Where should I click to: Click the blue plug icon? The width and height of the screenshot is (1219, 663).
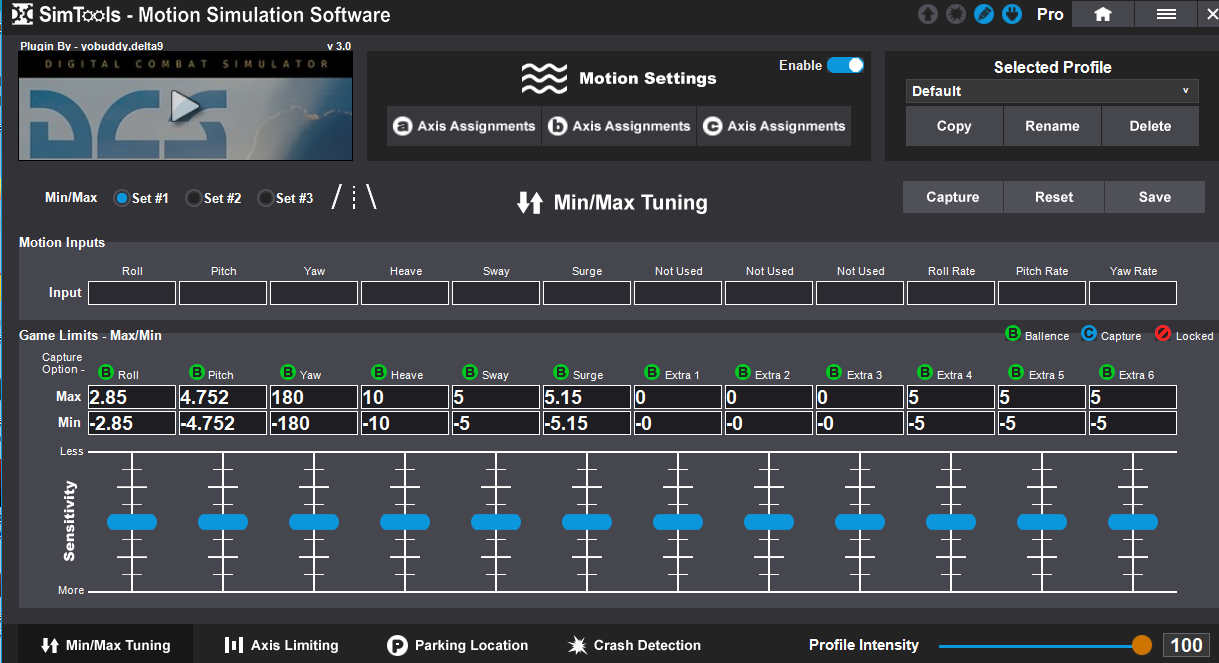(x=1011, y=15)
